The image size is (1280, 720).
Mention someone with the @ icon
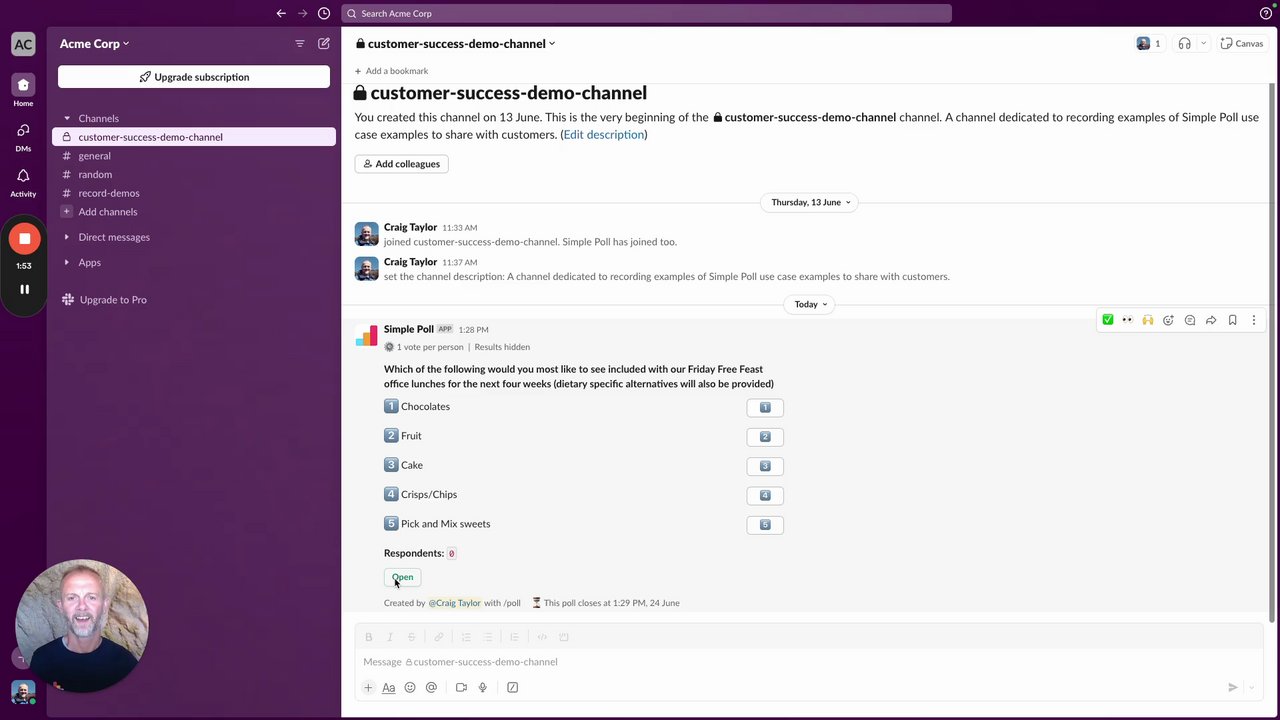[431, 687]
